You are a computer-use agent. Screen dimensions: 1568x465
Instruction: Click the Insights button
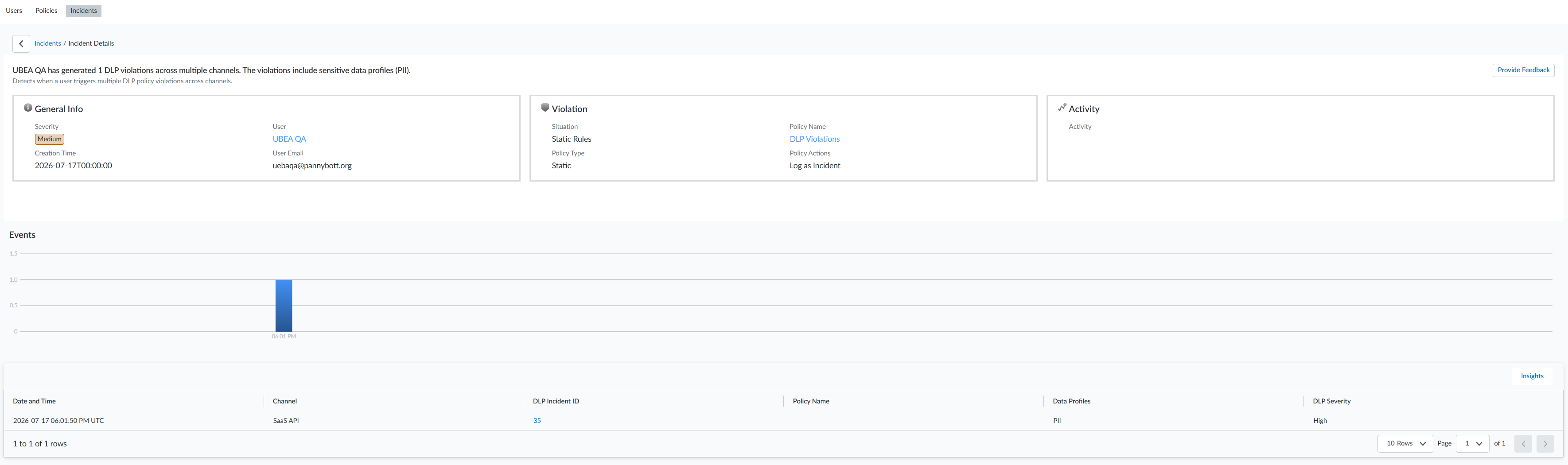pos(1532,376)
